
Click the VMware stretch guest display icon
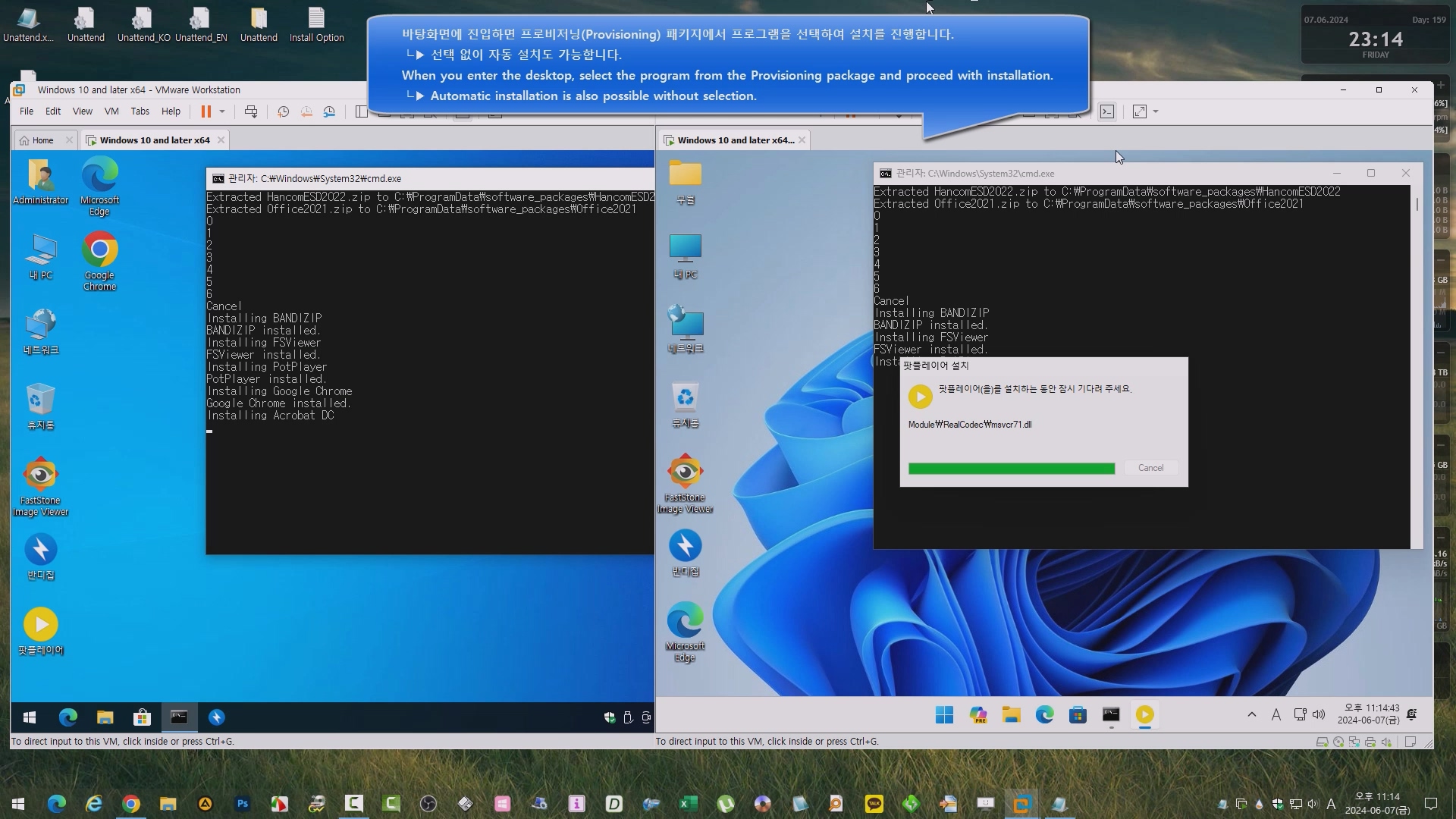(1139, 111)
